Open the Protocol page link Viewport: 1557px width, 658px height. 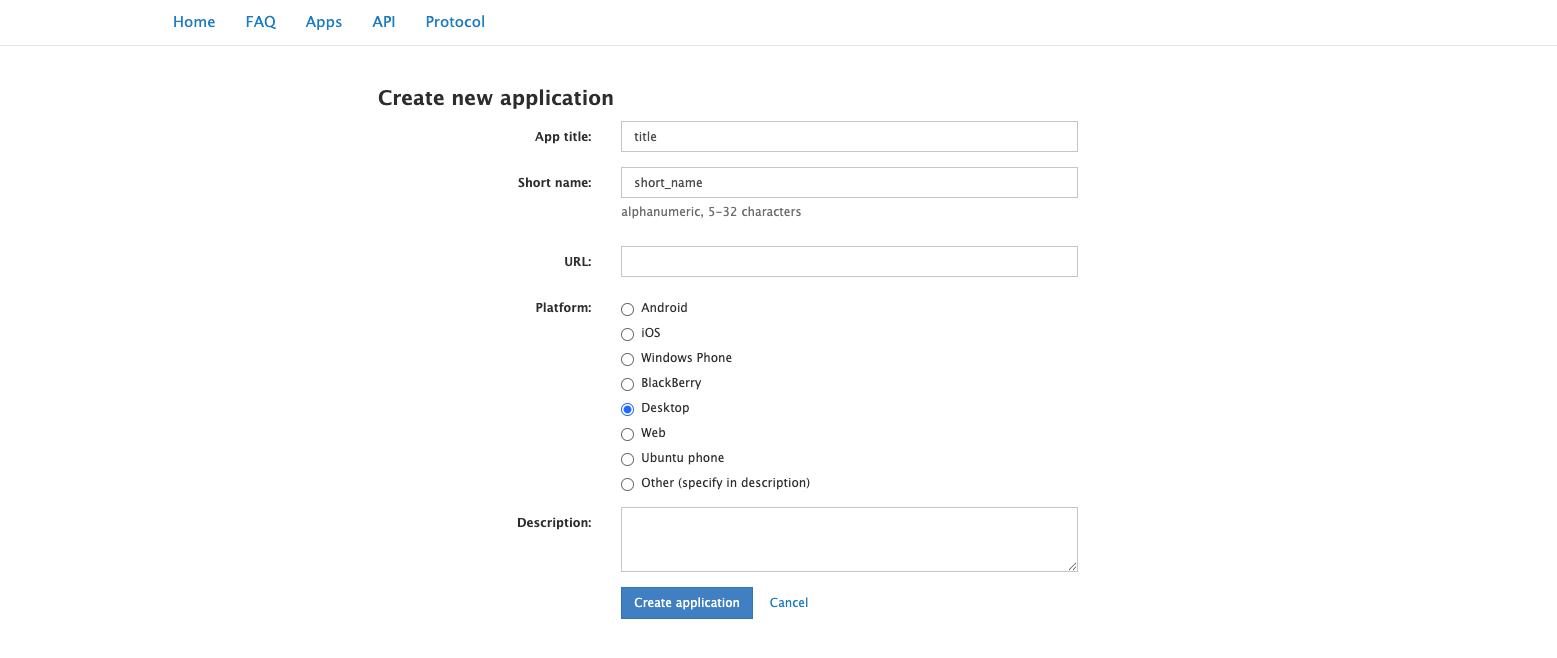[x=455, y=22]
